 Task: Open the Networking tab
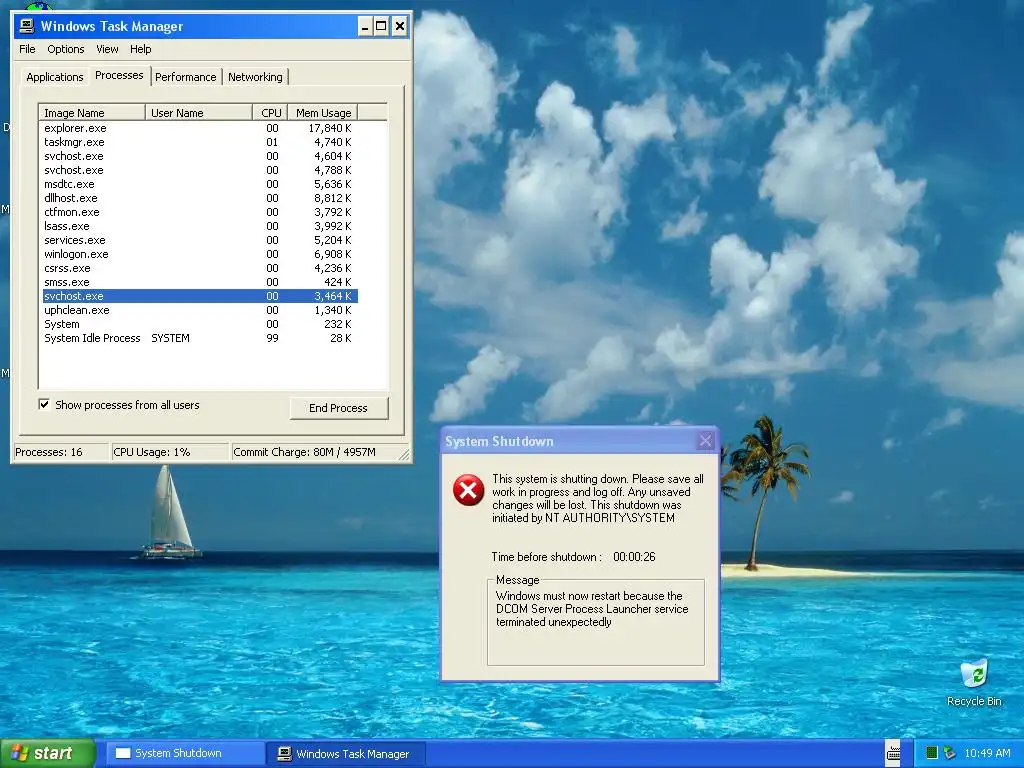point(255,77)
